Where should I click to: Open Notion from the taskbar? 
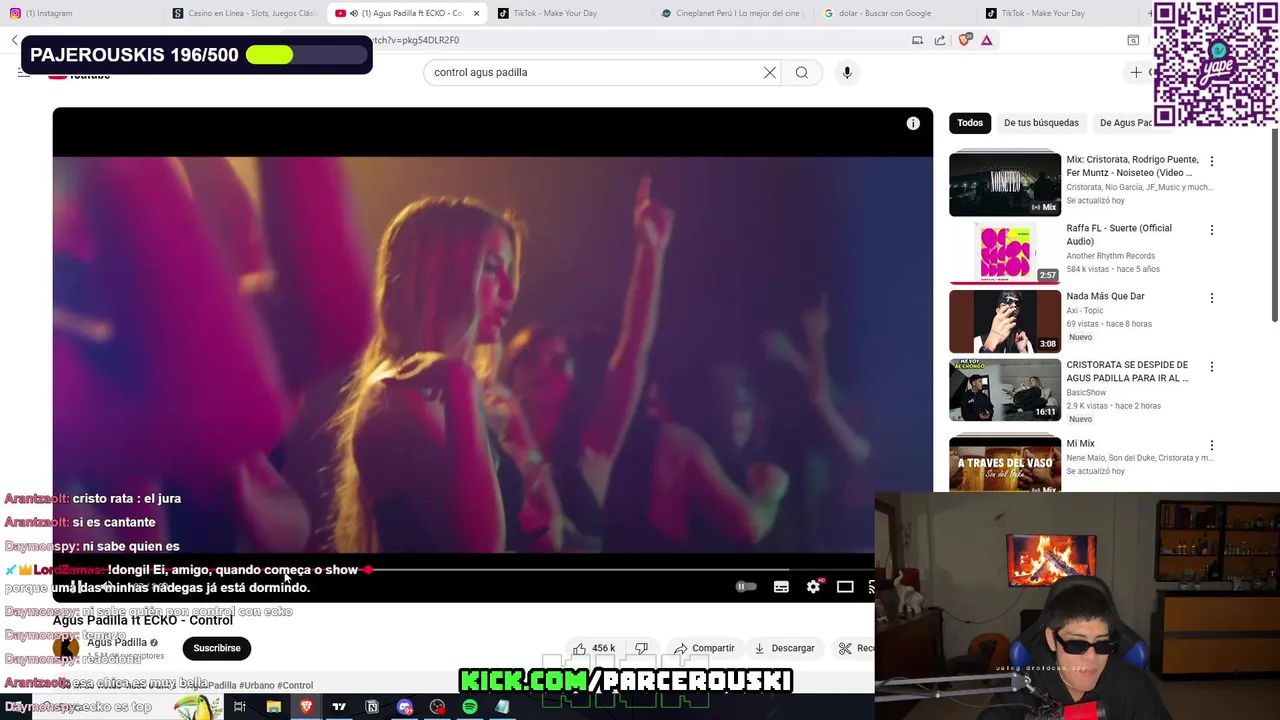372,707
